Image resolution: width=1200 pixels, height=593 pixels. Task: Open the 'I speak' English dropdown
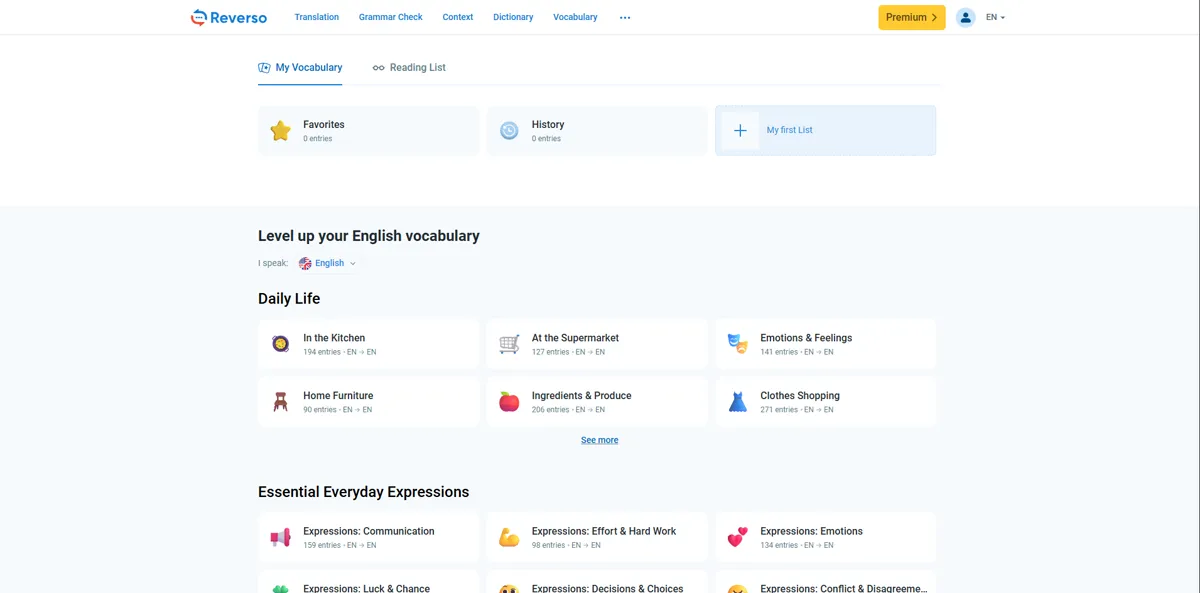328,263
